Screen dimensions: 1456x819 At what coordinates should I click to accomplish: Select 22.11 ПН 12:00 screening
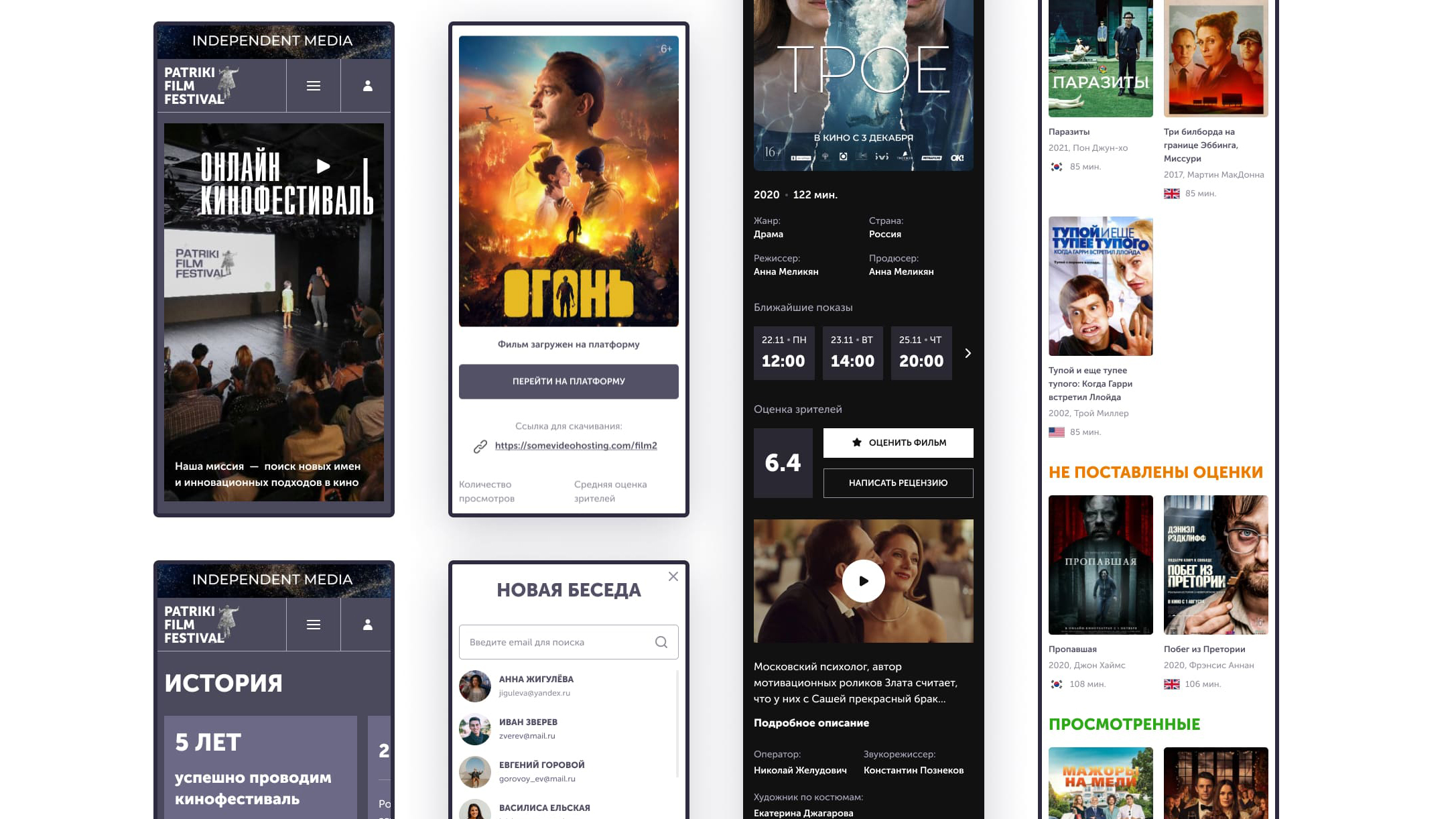[x=783, y=353]
